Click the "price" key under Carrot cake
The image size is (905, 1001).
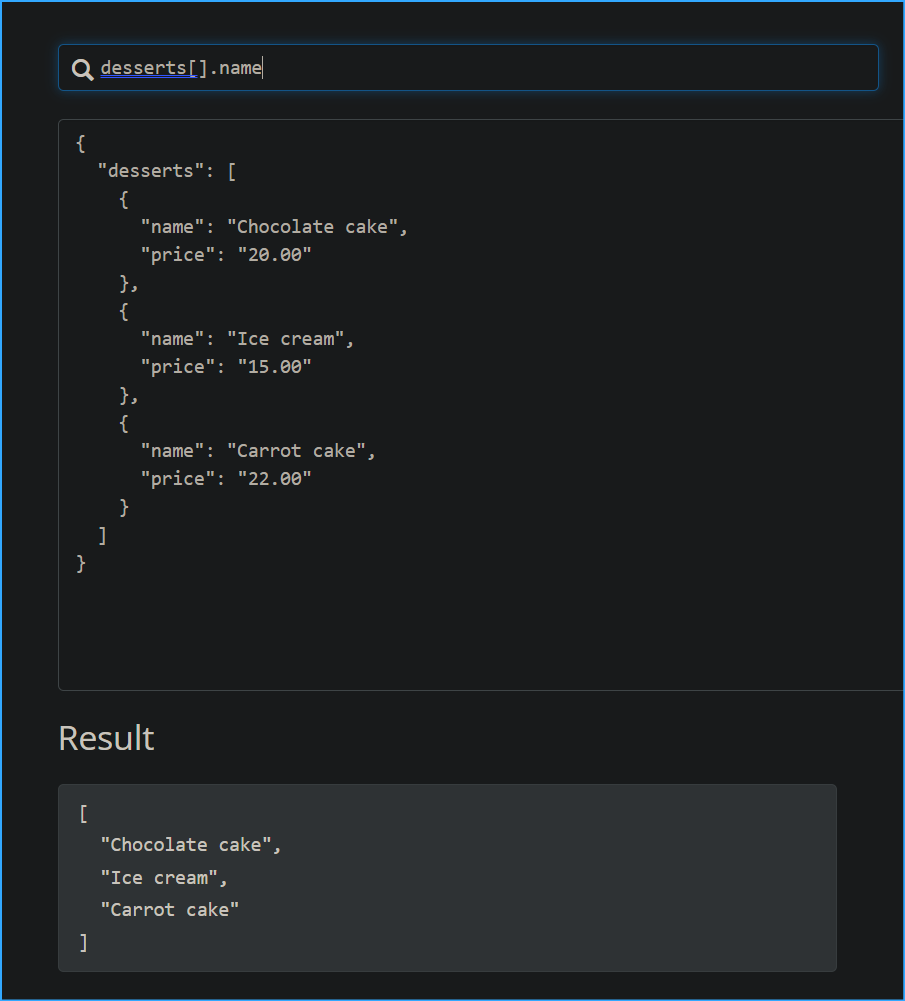point(177,479)
